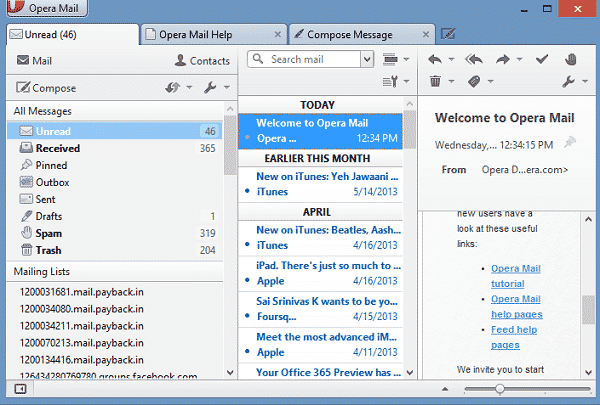Click scroll down arrow in folder panel

(x=230, y=372)
